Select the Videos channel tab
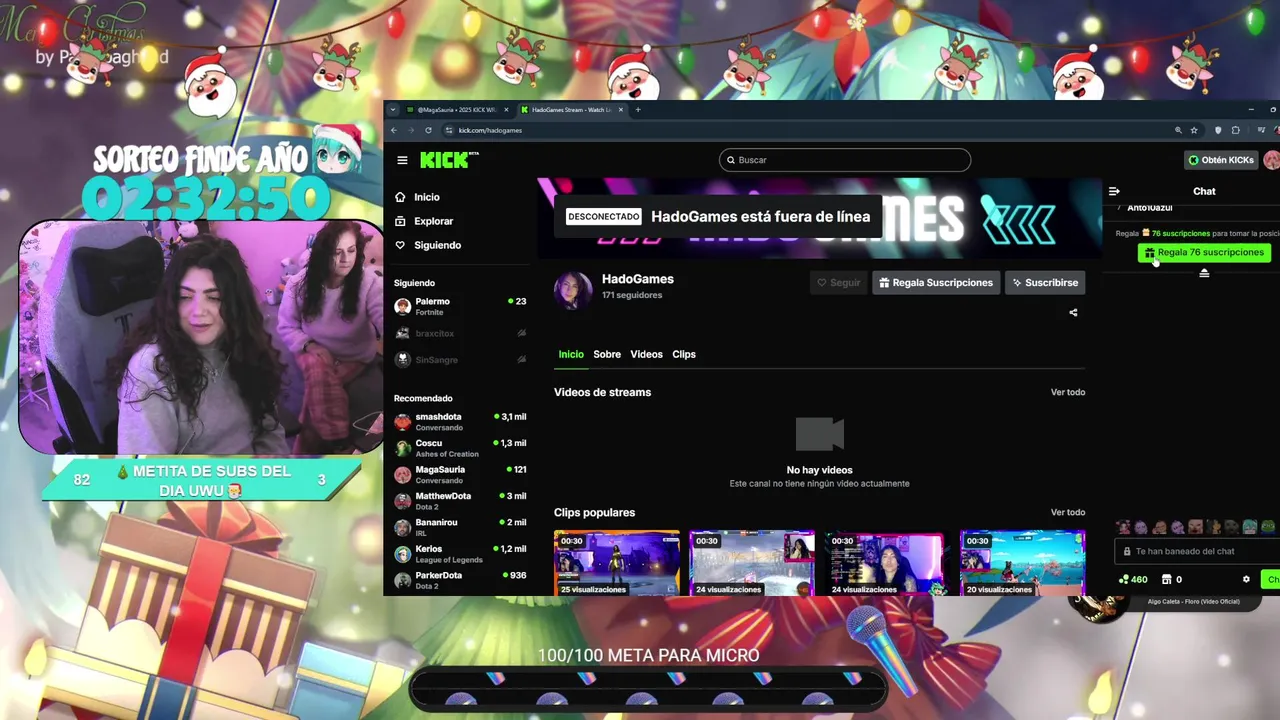The width and height of the screenshot is (1280, 720). tap(646, 354)
